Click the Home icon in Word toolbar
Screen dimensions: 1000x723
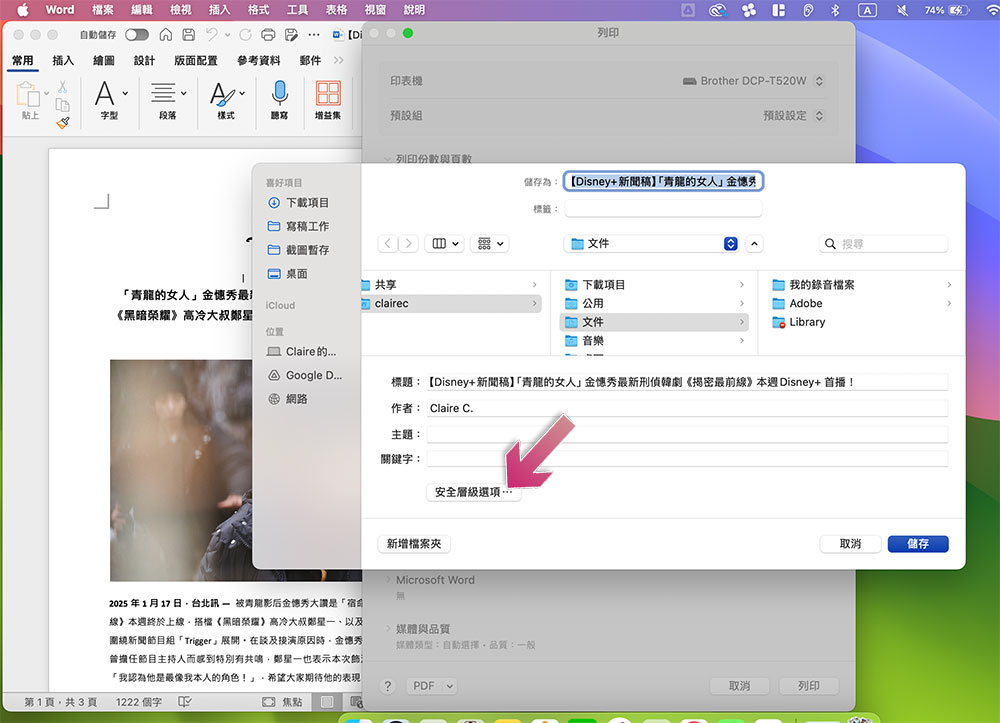[x=166, y=34]
